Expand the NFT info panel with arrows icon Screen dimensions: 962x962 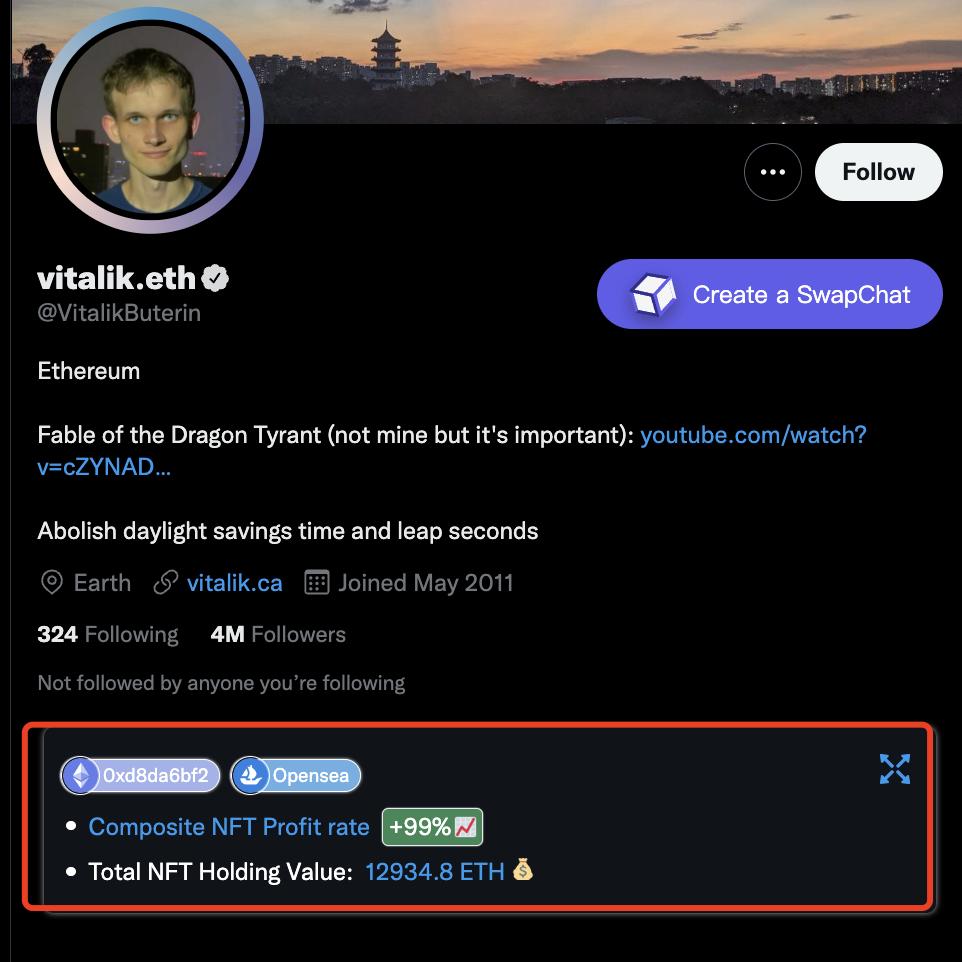894,769
